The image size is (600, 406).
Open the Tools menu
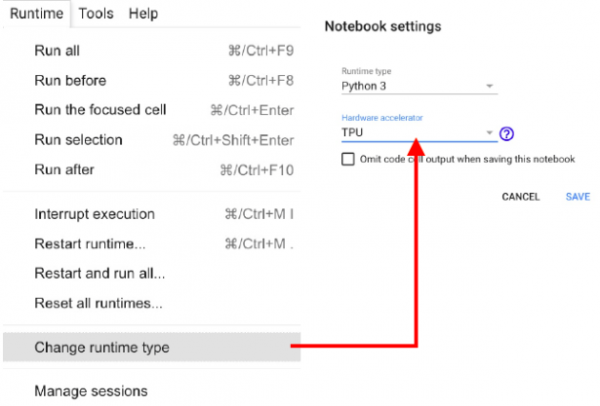pos(96,14)
